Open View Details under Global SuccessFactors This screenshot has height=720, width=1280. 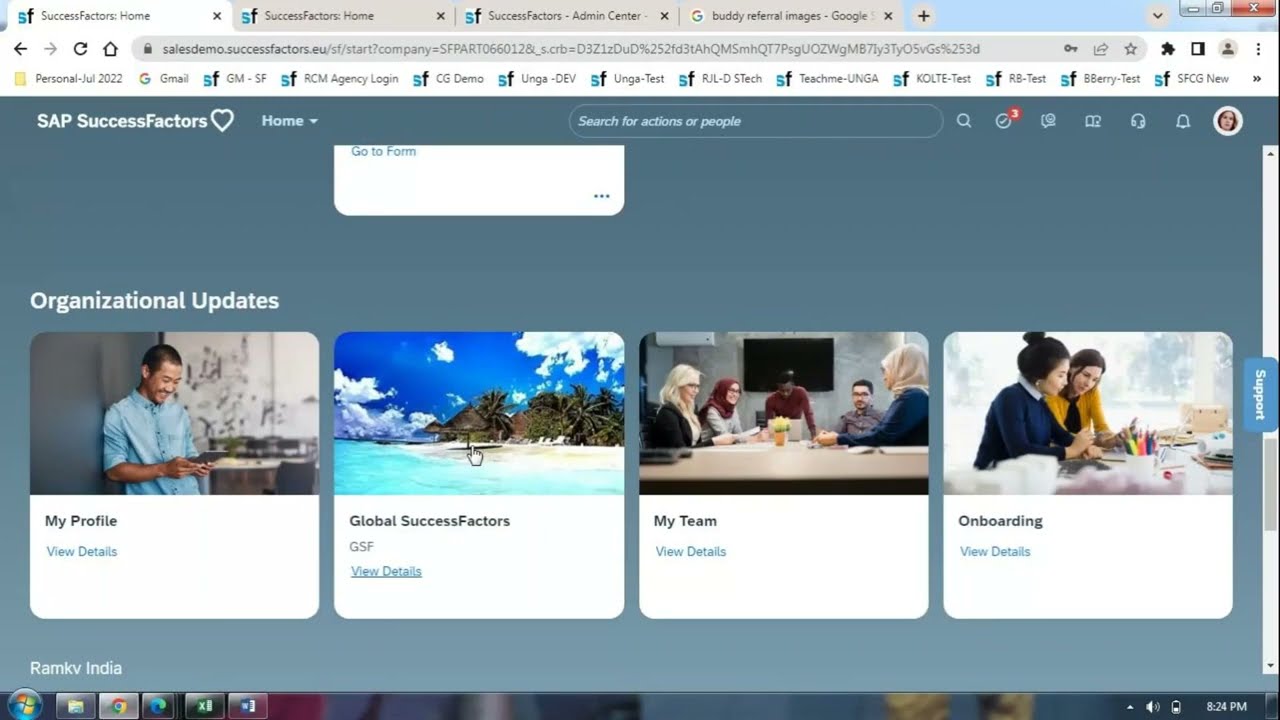coord(386,571)
